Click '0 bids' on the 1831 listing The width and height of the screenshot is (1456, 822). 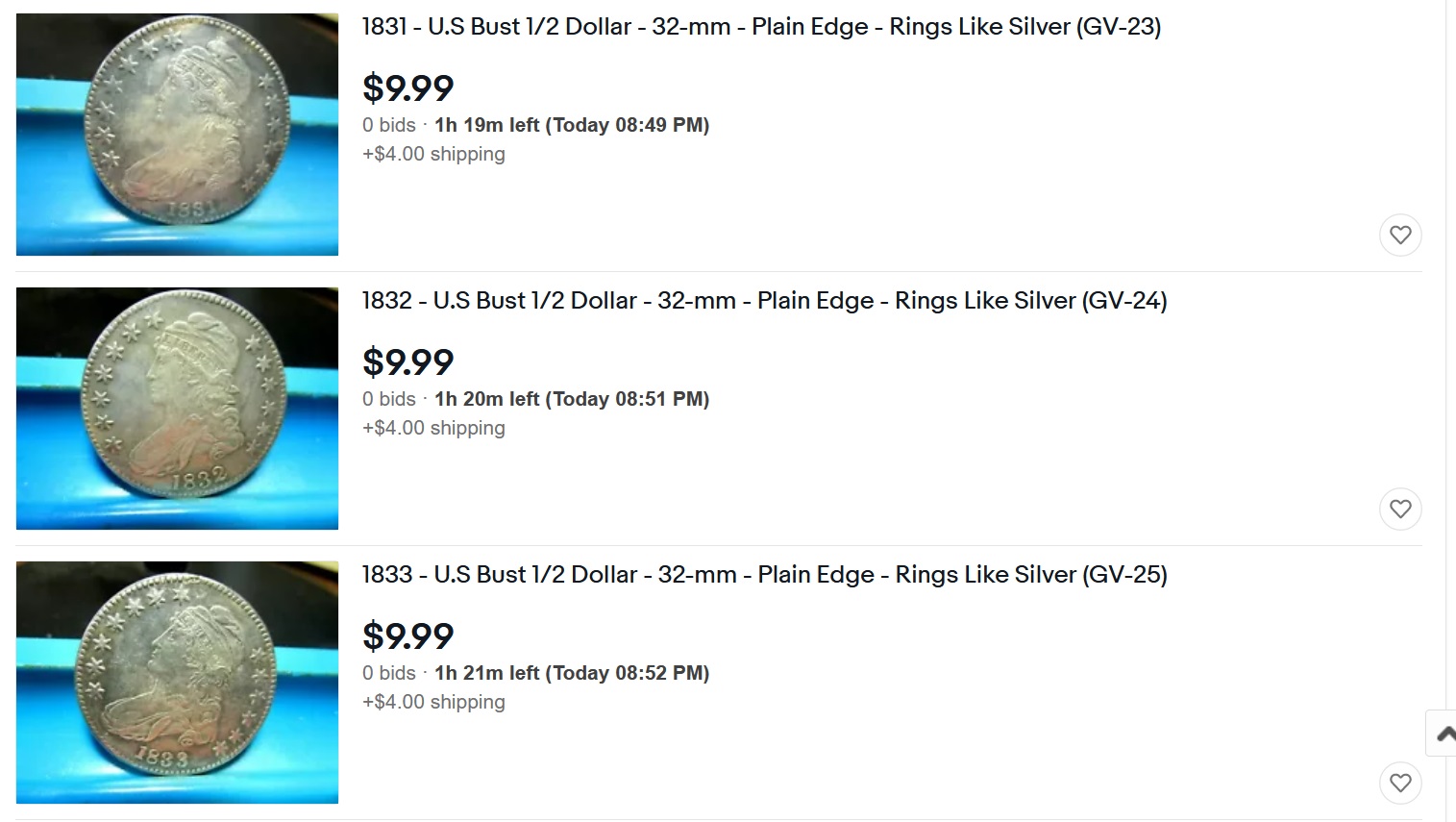tap(389, 125)
